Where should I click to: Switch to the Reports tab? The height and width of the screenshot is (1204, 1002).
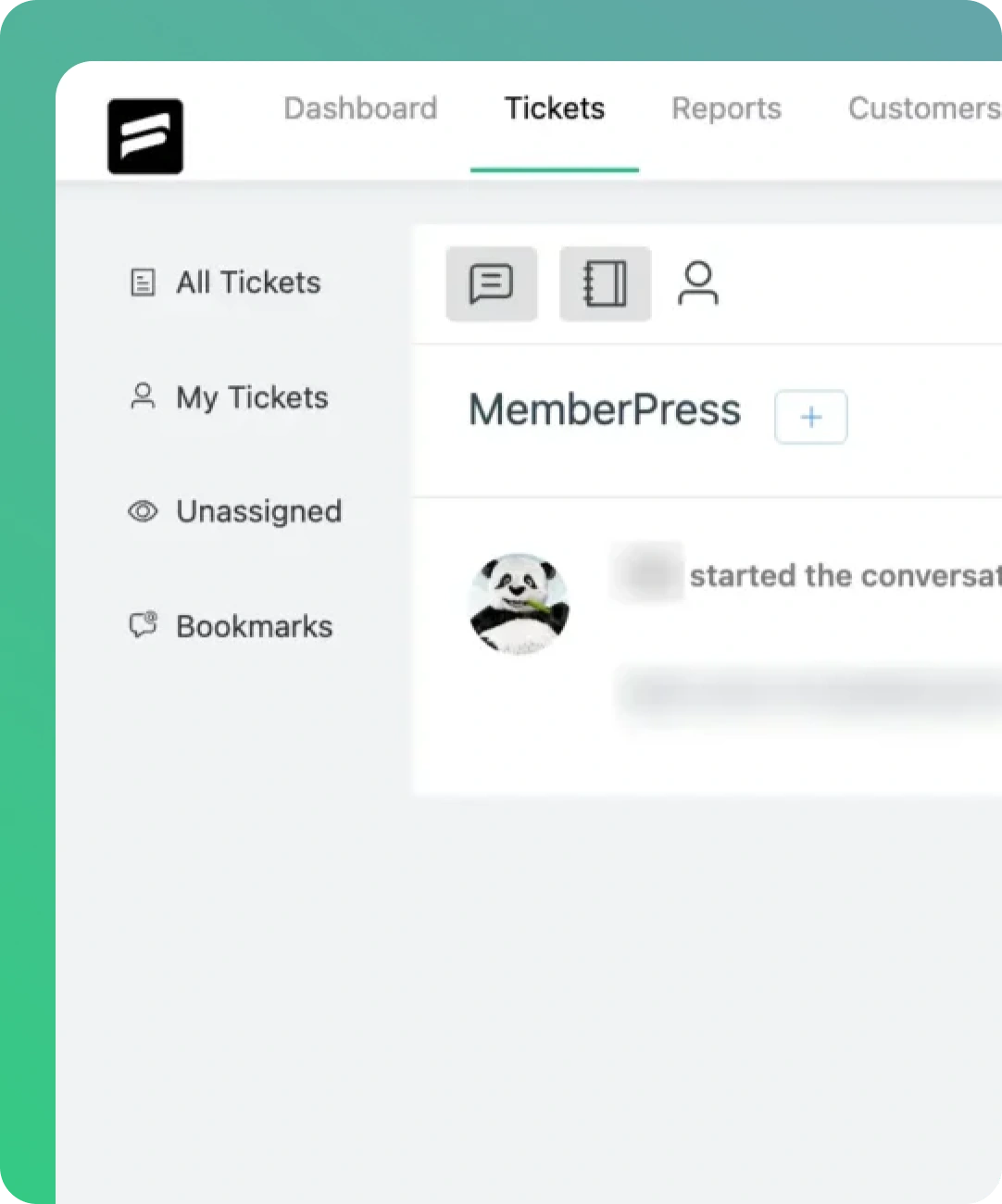(727, 108)
